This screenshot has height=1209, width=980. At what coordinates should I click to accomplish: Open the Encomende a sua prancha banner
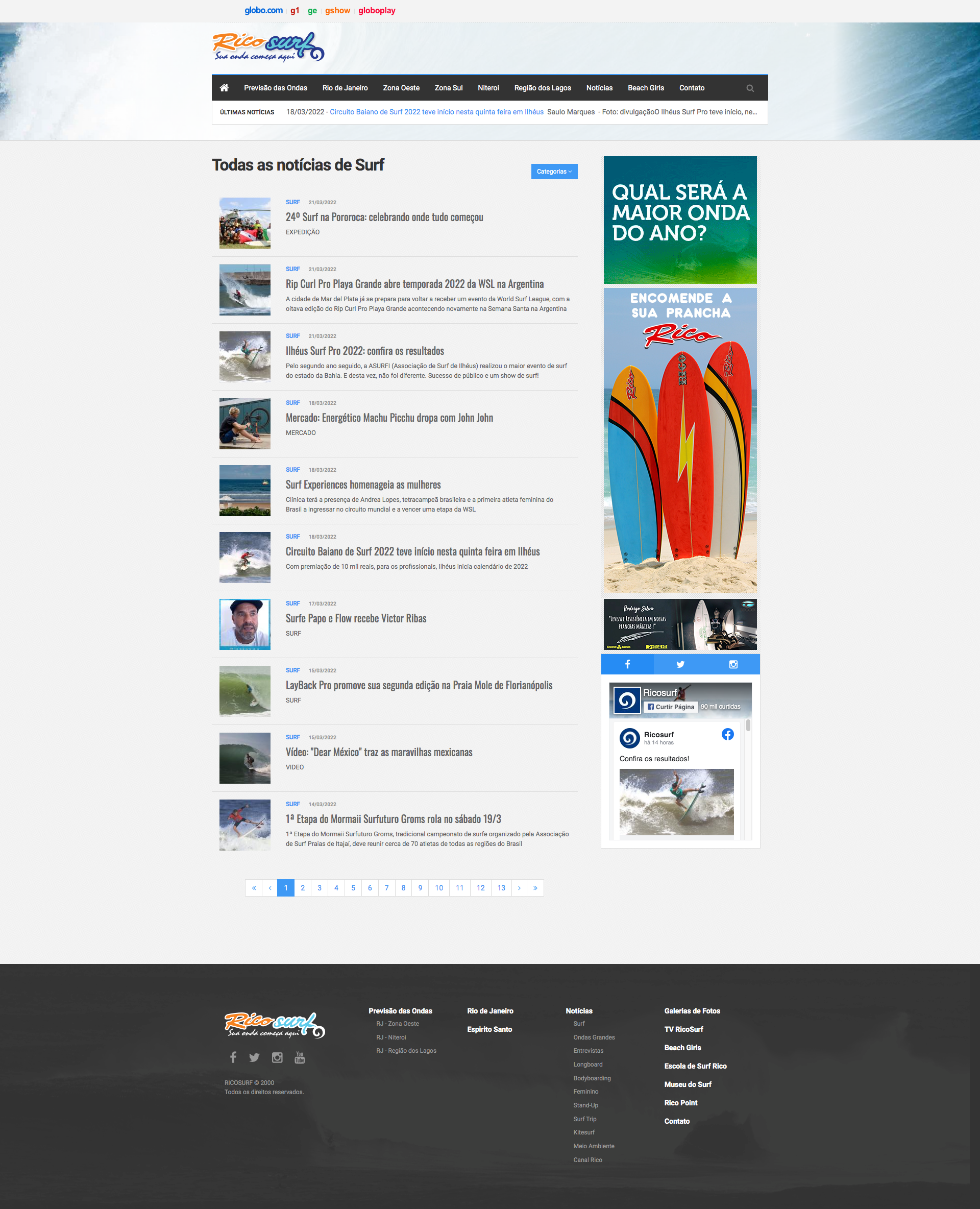[x=680, y=441]
